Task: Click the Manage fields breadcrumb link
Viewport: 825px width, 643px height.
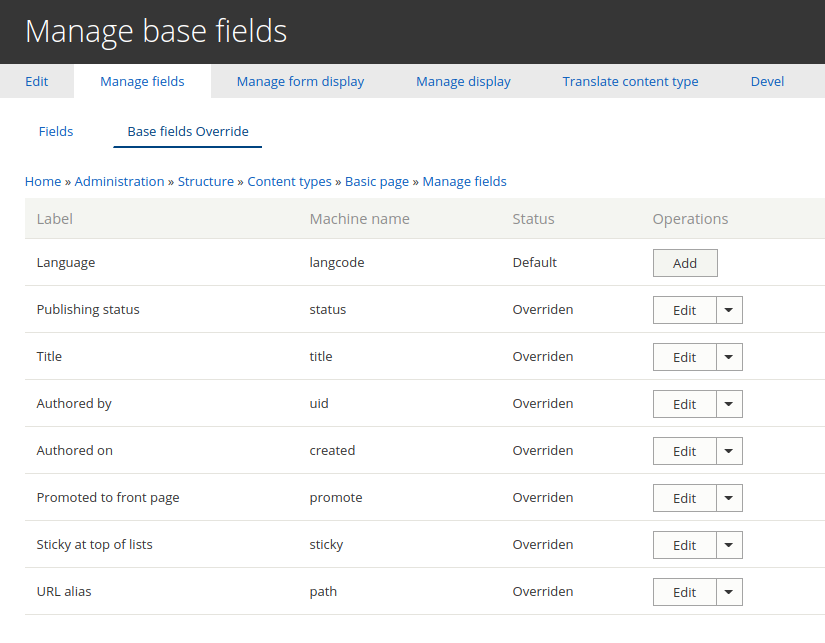Action: 465,182
